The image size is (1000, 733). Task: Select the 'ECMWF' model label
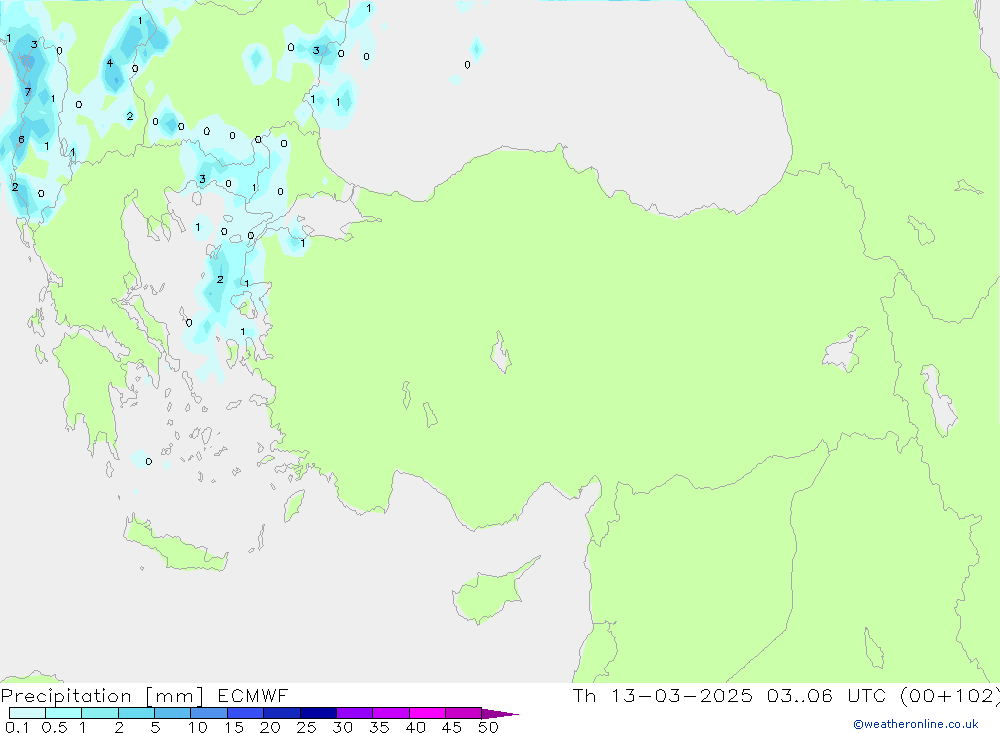[x=253, y=695]
